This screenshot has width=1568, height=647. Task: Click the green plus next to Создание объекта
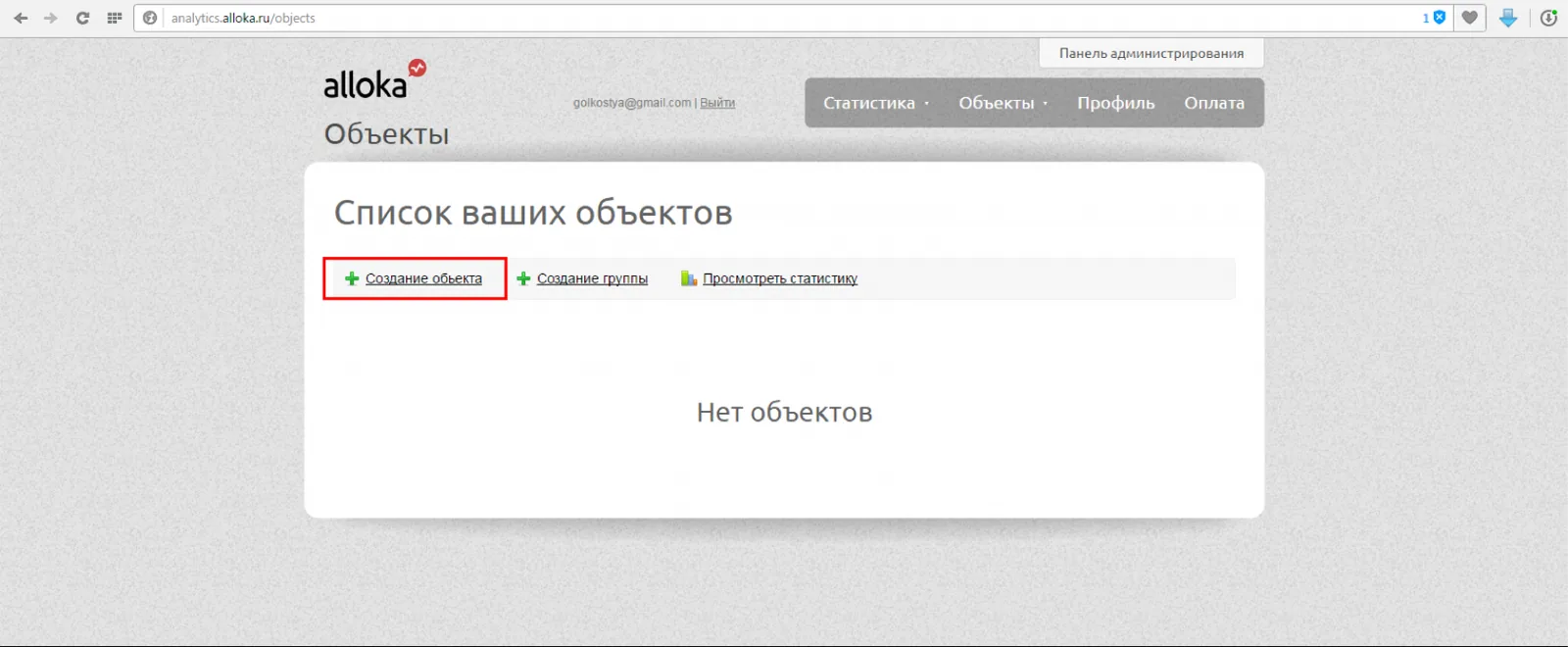point(352,278)
